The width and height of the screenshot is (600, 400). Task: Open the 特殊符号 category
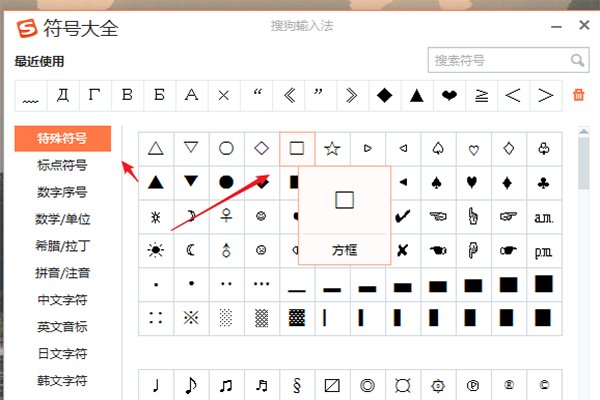click(63, 138)
